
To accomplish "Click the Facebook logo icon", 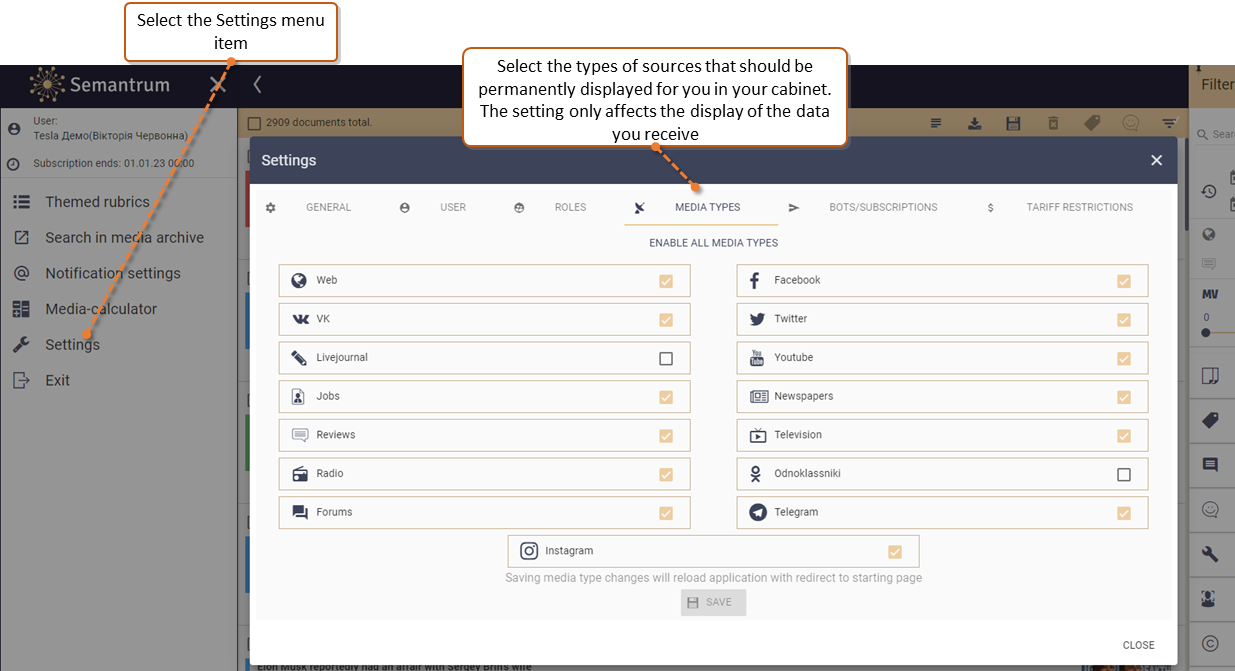I will click(x=756, y=280).
